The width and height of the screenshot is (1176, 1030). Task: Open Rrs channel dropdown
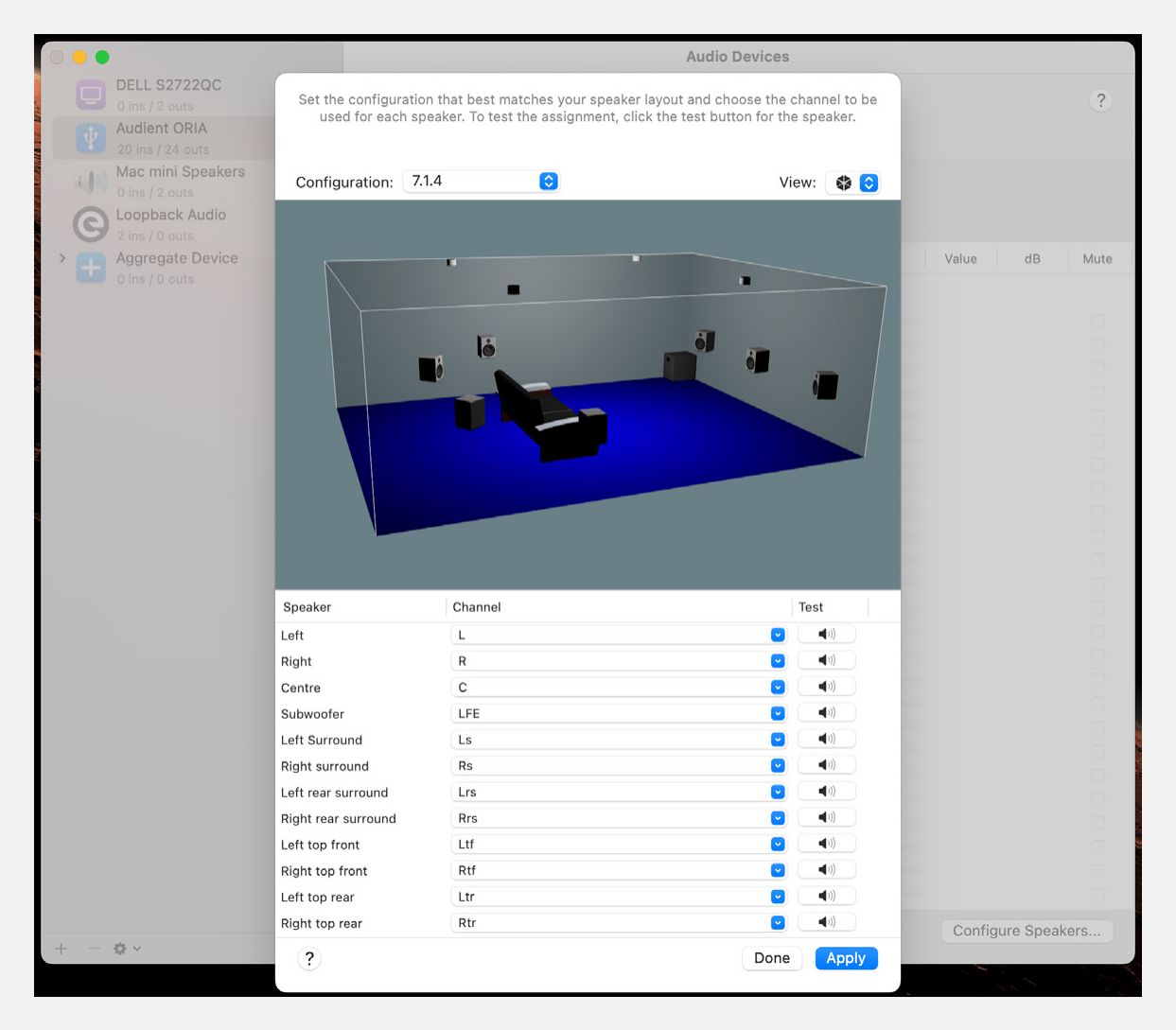tap(619, 817)
